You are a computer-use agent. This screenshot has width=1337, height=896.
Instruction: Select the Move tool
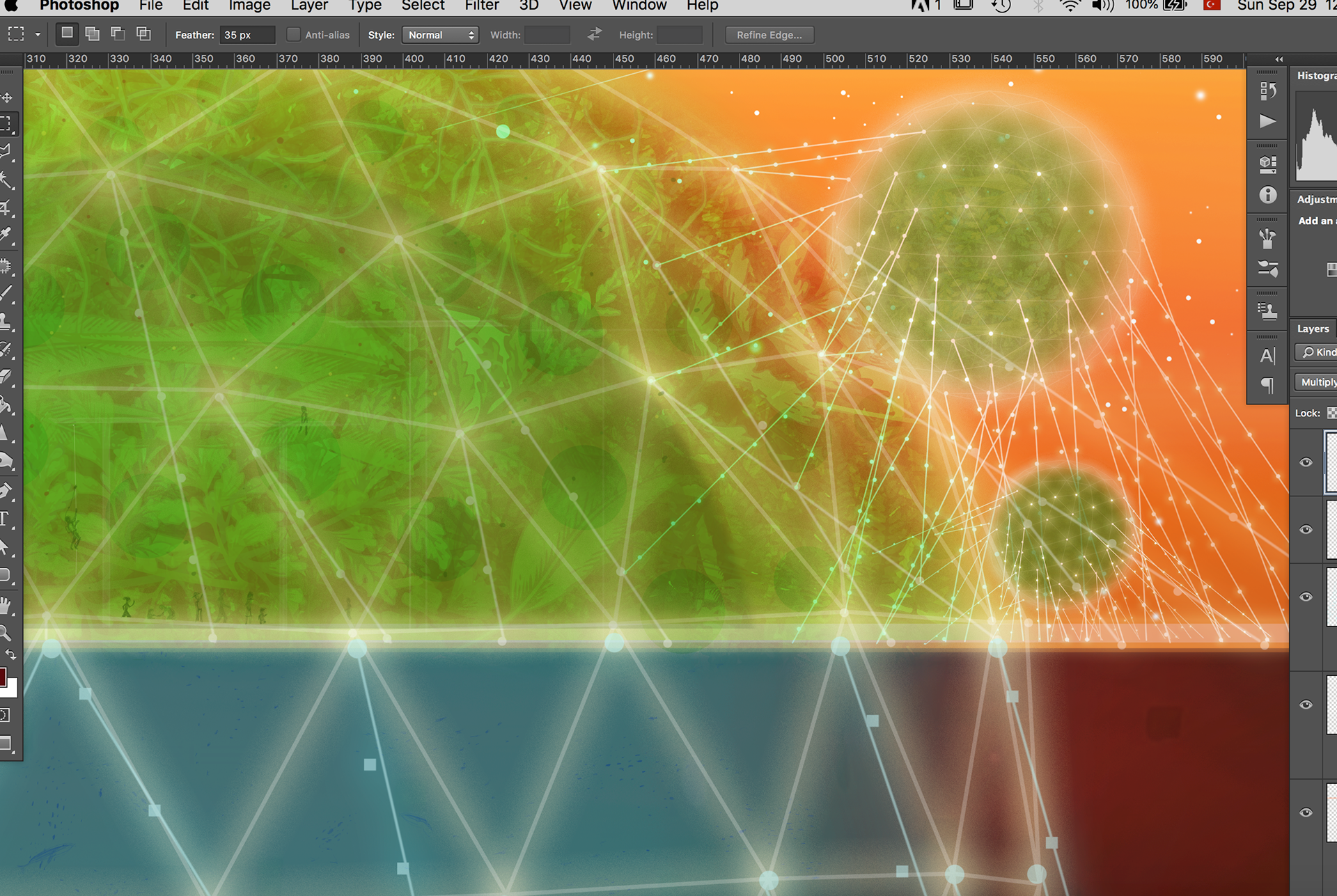[x=7, y=97]
